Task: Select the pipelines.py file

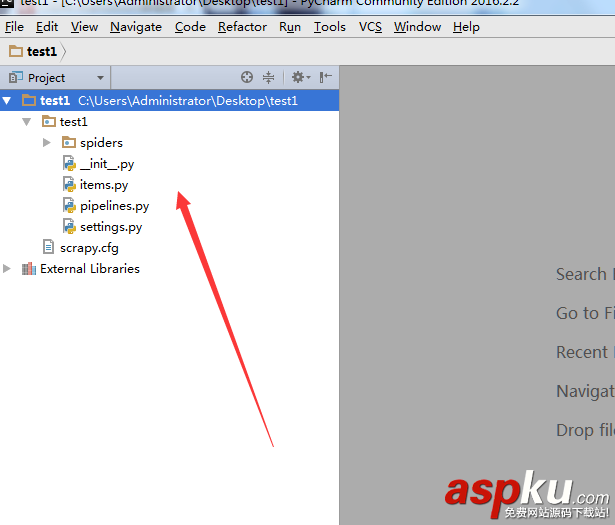Action: click(115, 206)
